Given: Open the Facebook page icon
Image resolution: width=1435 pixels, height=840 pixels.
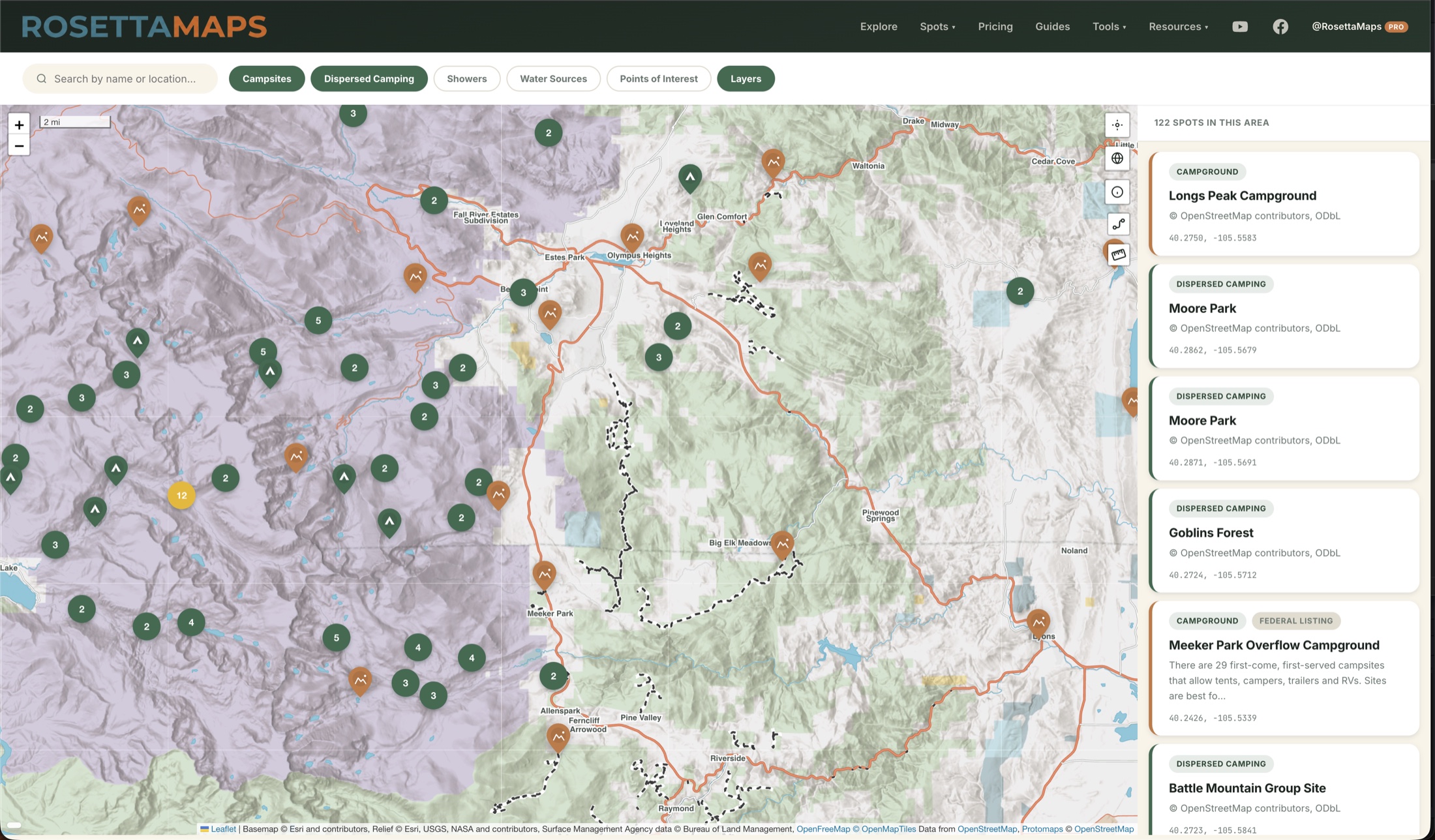Looking at the screenshot, I should tap(1280, 27).
